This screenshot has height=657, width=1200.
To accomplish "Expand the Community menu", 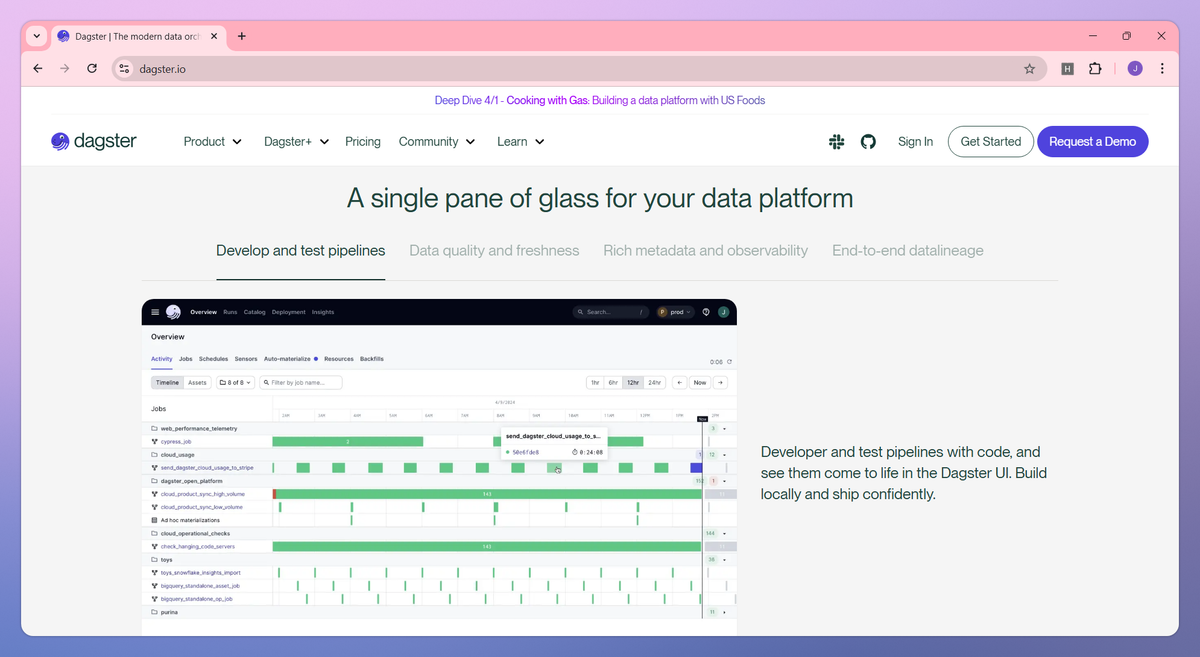I will (x=437, y=142).
